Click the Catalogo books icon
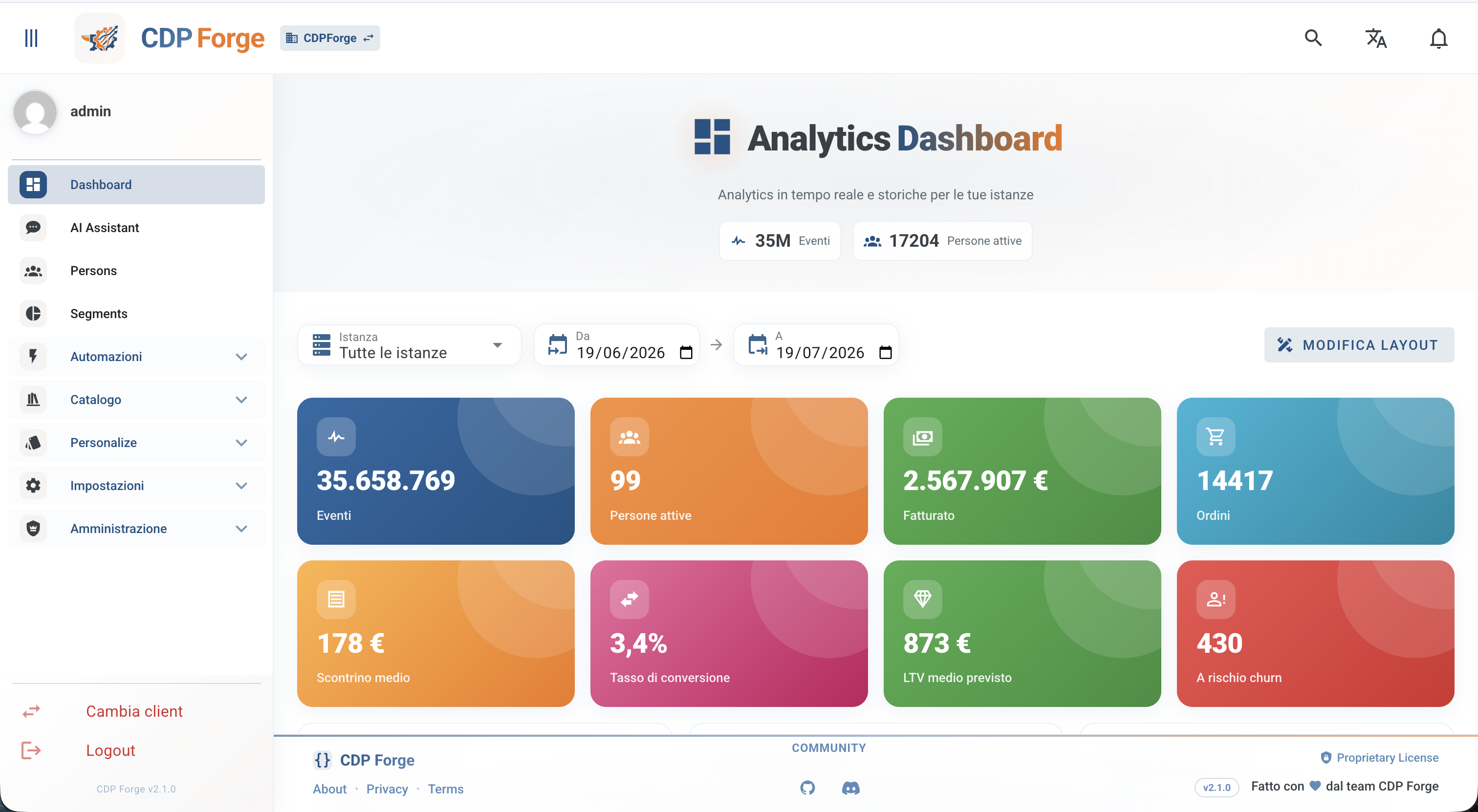This screenshot has width=1478, height=812. click(x=33, y=400)
